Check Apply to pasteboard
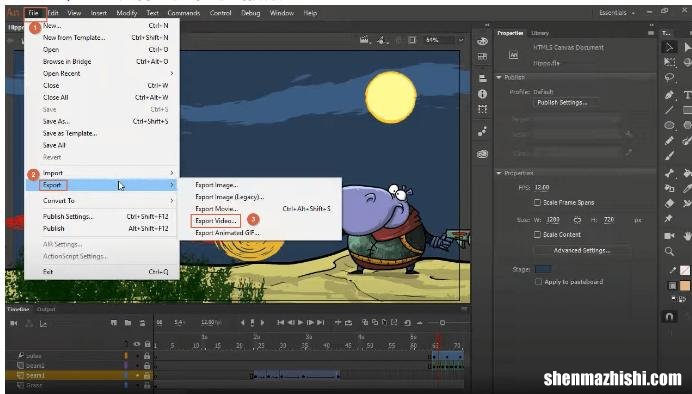This screenshot has height=394, width=692. (538, 281)
